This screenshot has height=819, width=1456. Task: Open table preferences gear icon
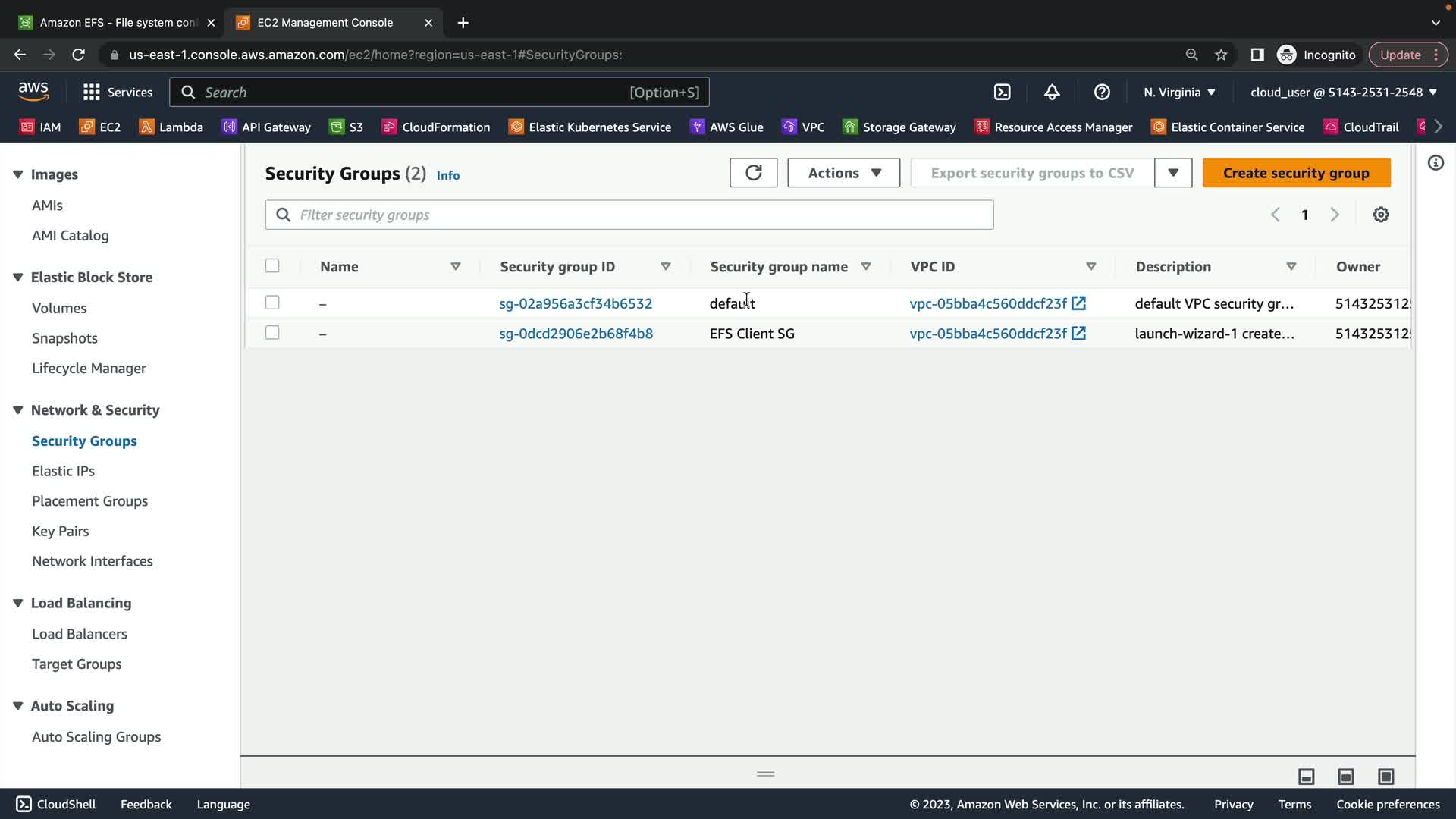[x=1381, y=215]
